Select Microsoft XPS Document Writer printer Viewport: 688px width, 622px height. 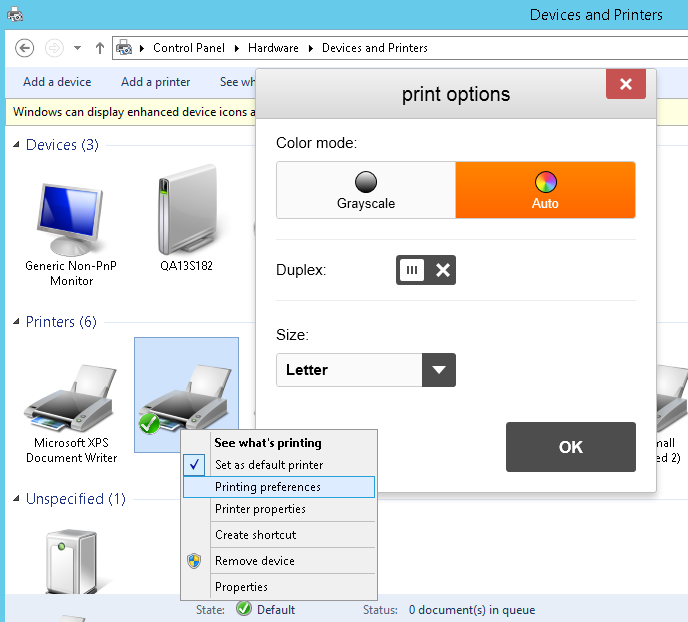pos(75,400)
